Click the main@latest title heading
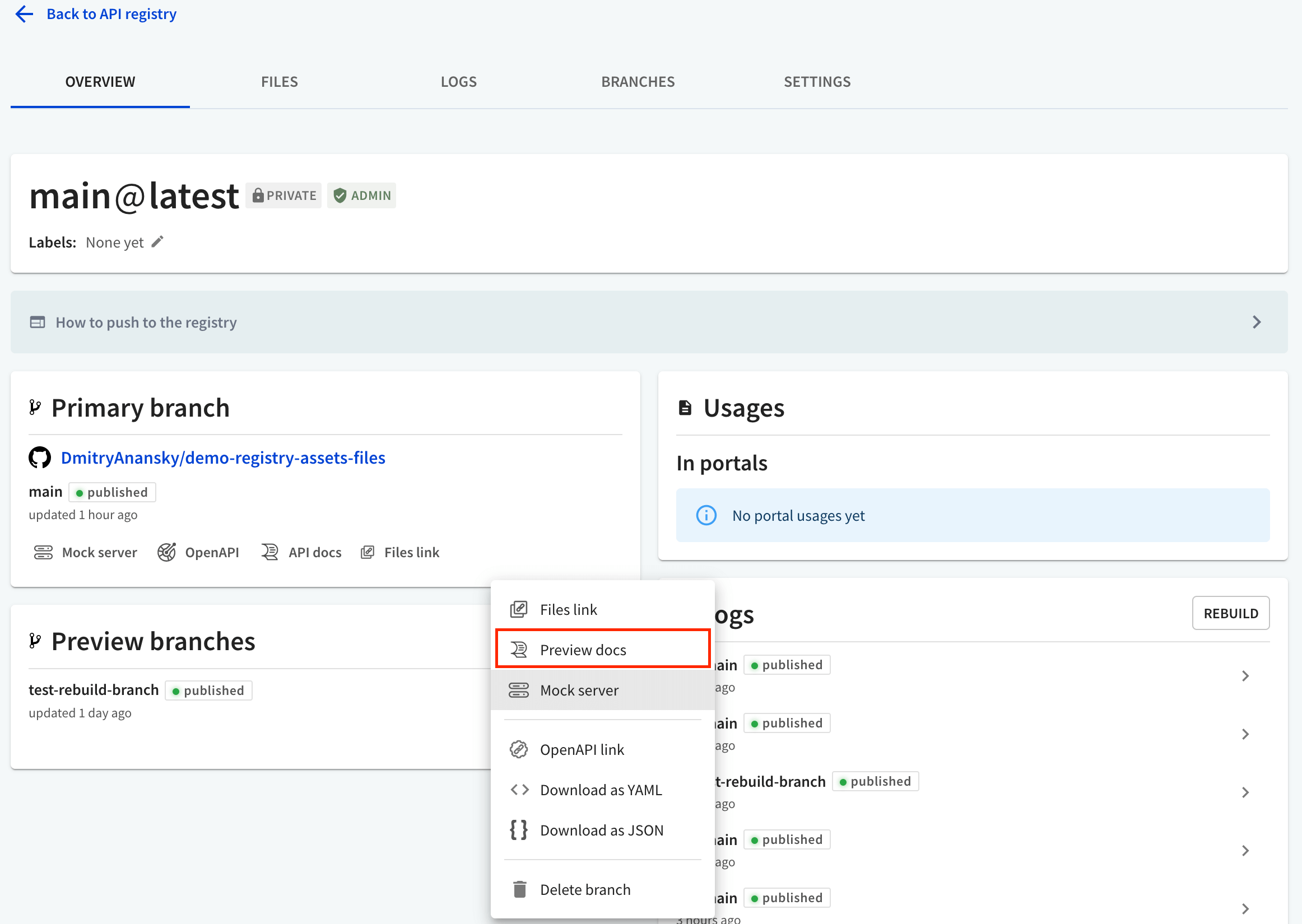 tap(134, 196)
